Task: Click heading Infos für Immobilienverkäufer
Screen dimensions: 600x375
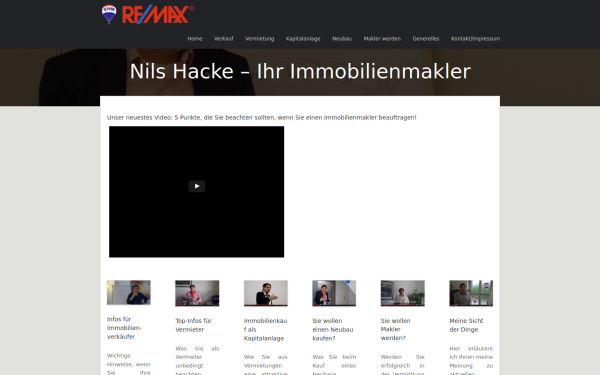Action: [124, 328]
